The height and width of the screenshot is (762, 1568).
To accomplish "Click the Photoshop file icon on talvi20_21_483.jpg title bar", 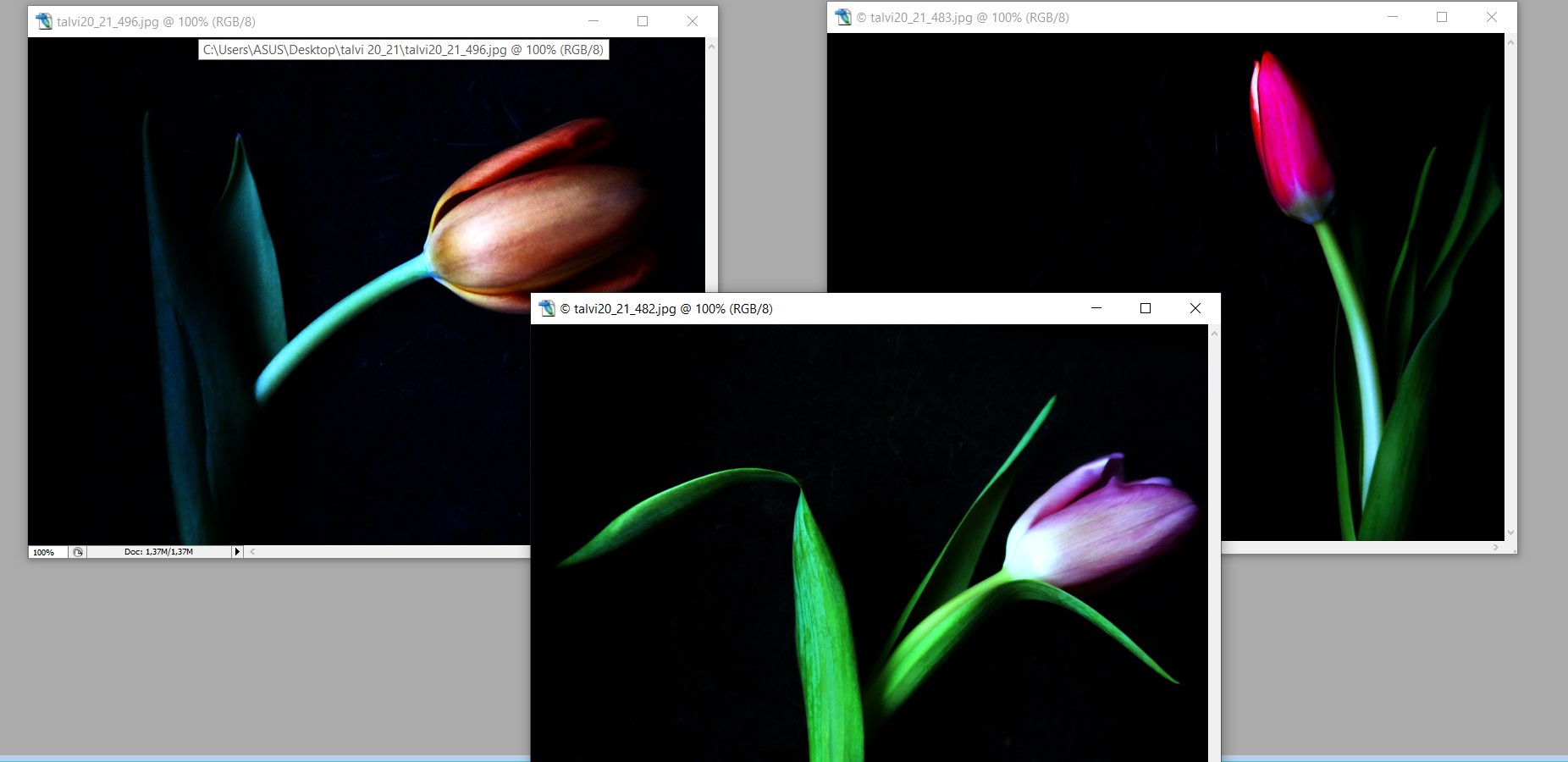I will tap(842, 16).
